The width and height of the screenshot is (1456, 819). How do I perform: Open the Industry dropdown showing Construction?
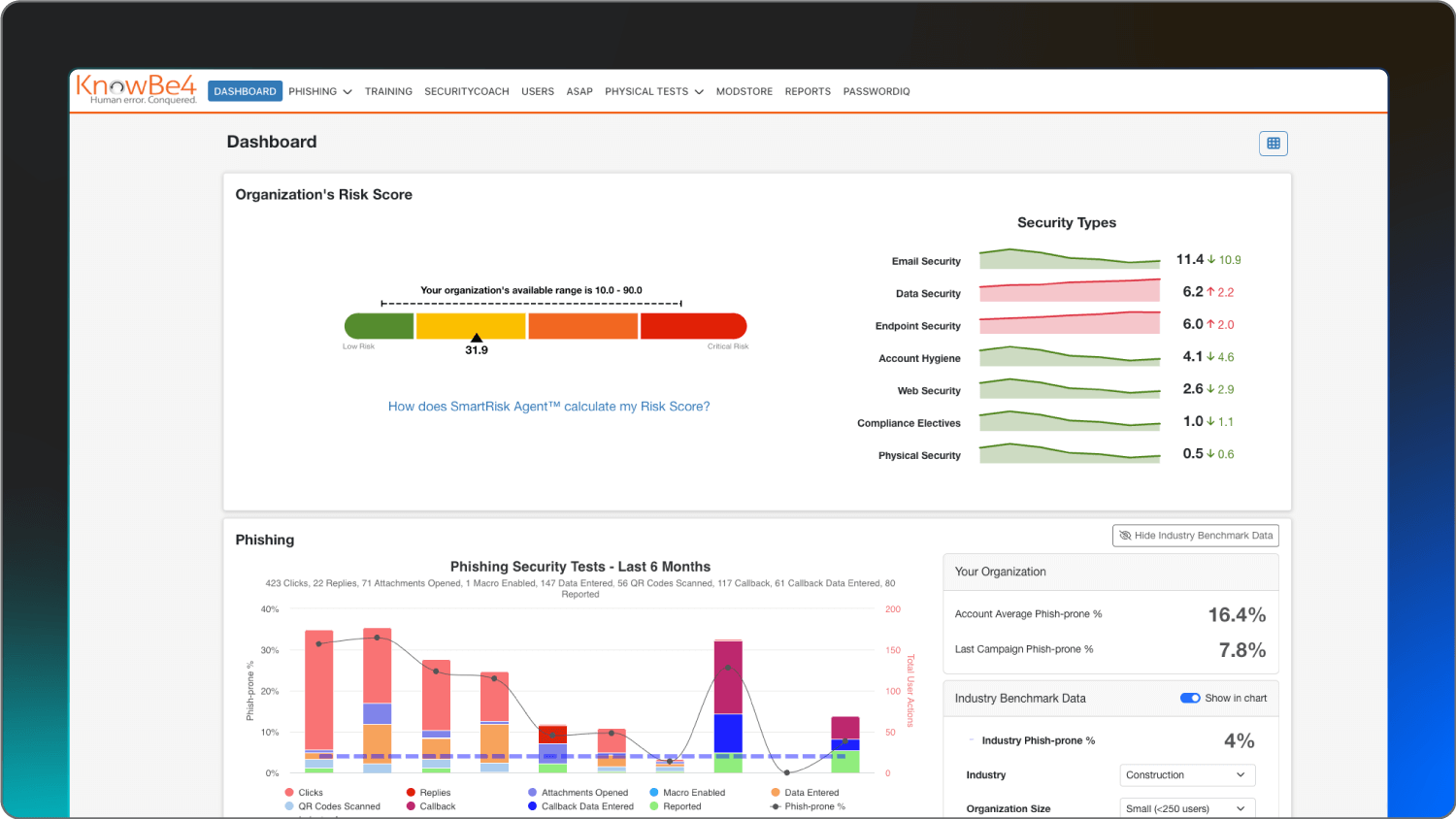(1186, 774)
